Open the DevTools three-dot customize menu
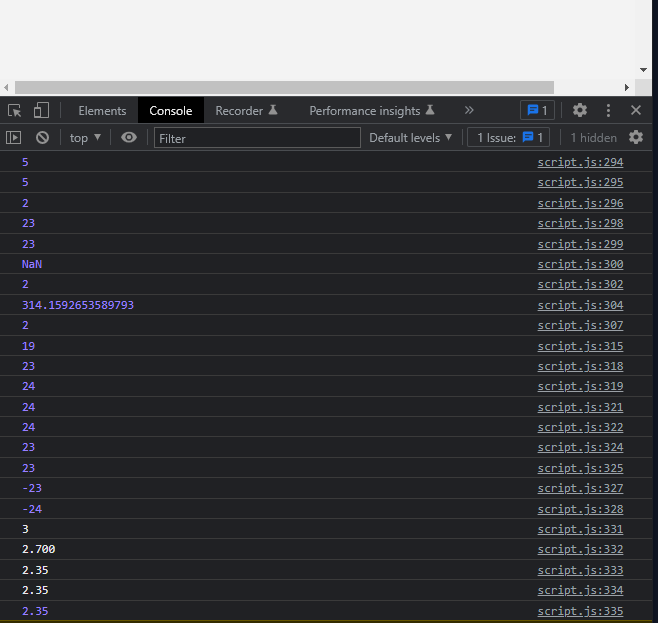The width and height of the screenshot is (658, 623). pyautogui.click(x=608, y=110)
